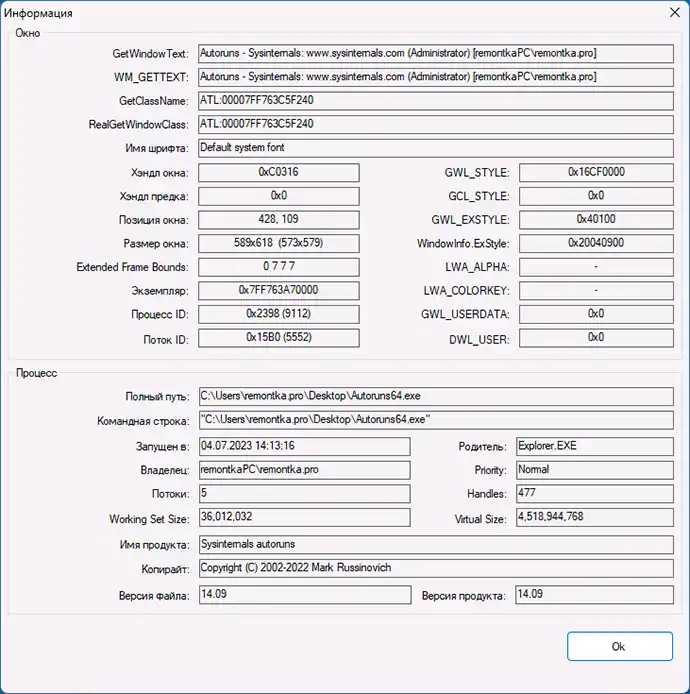
Task: Click the Запущен в date field
Action: tap(305, 446)
